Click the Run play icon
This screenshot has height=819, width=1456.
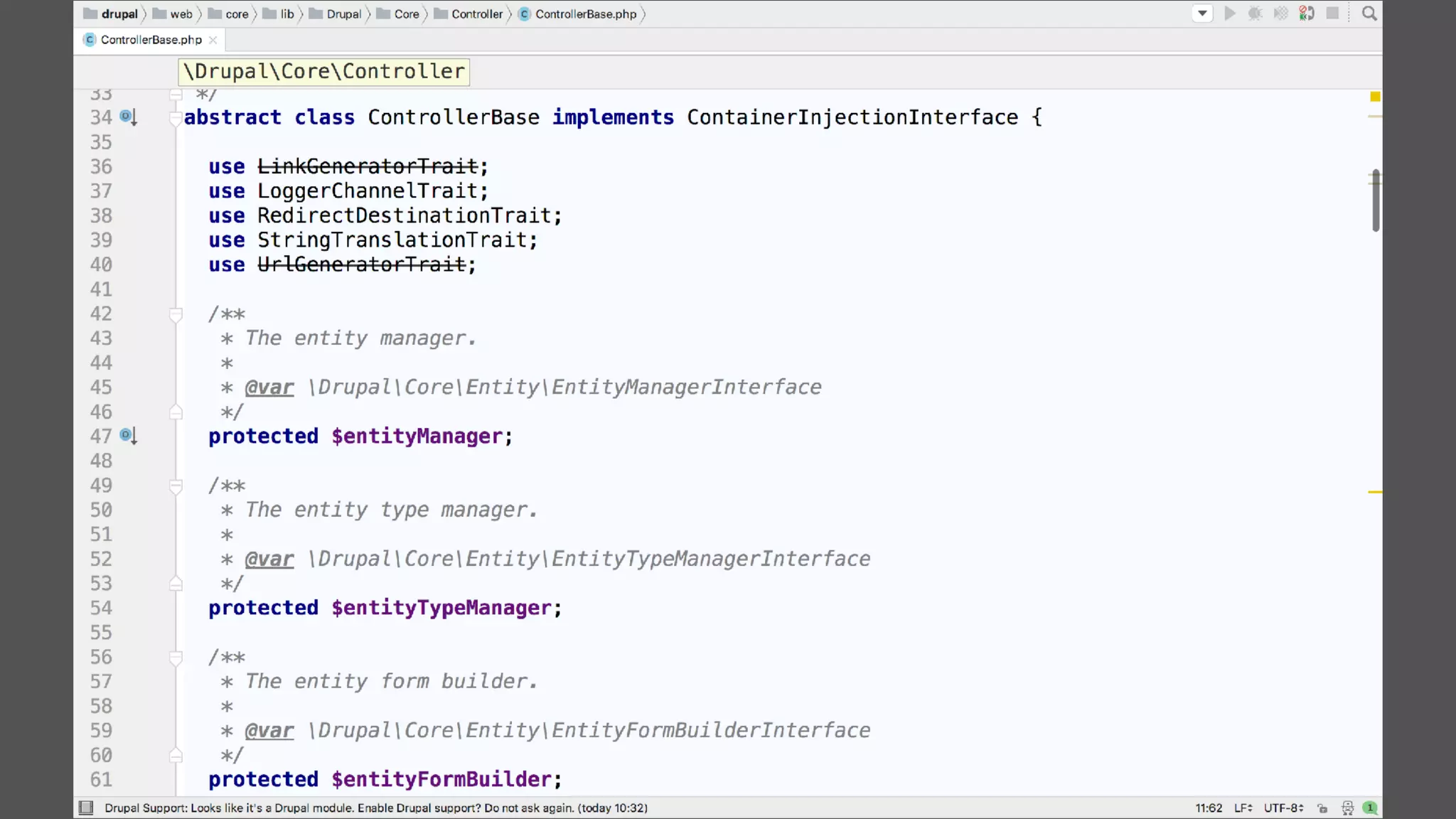click(x=1229, y=14)
